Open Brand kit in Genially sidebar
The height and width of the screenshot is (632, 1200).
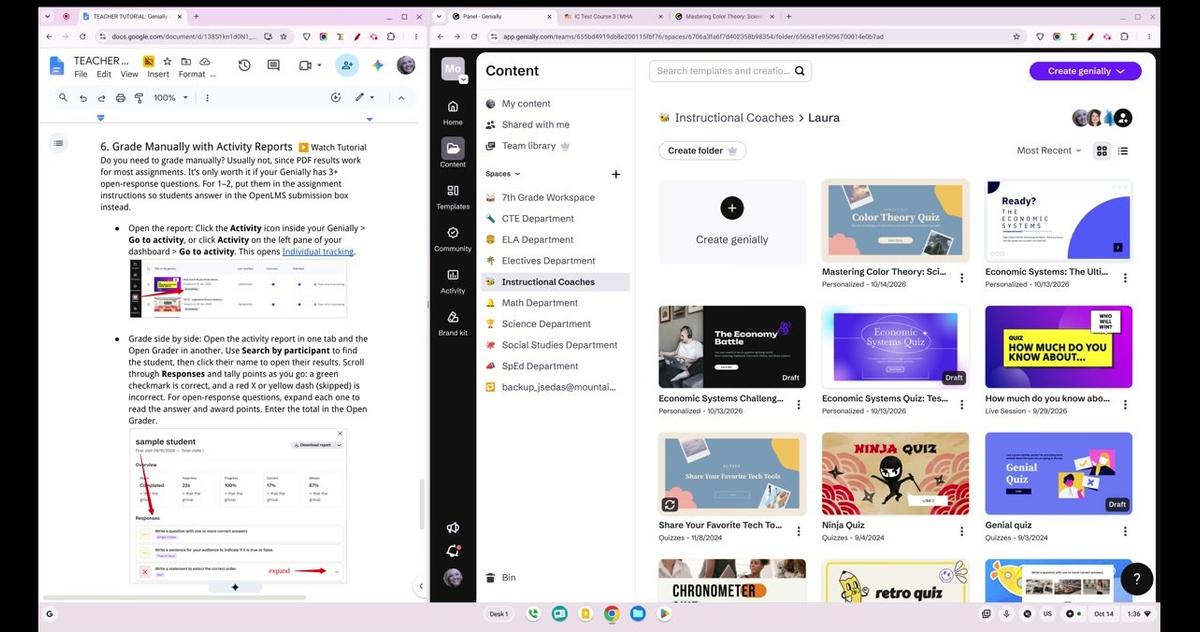point(453,322)
